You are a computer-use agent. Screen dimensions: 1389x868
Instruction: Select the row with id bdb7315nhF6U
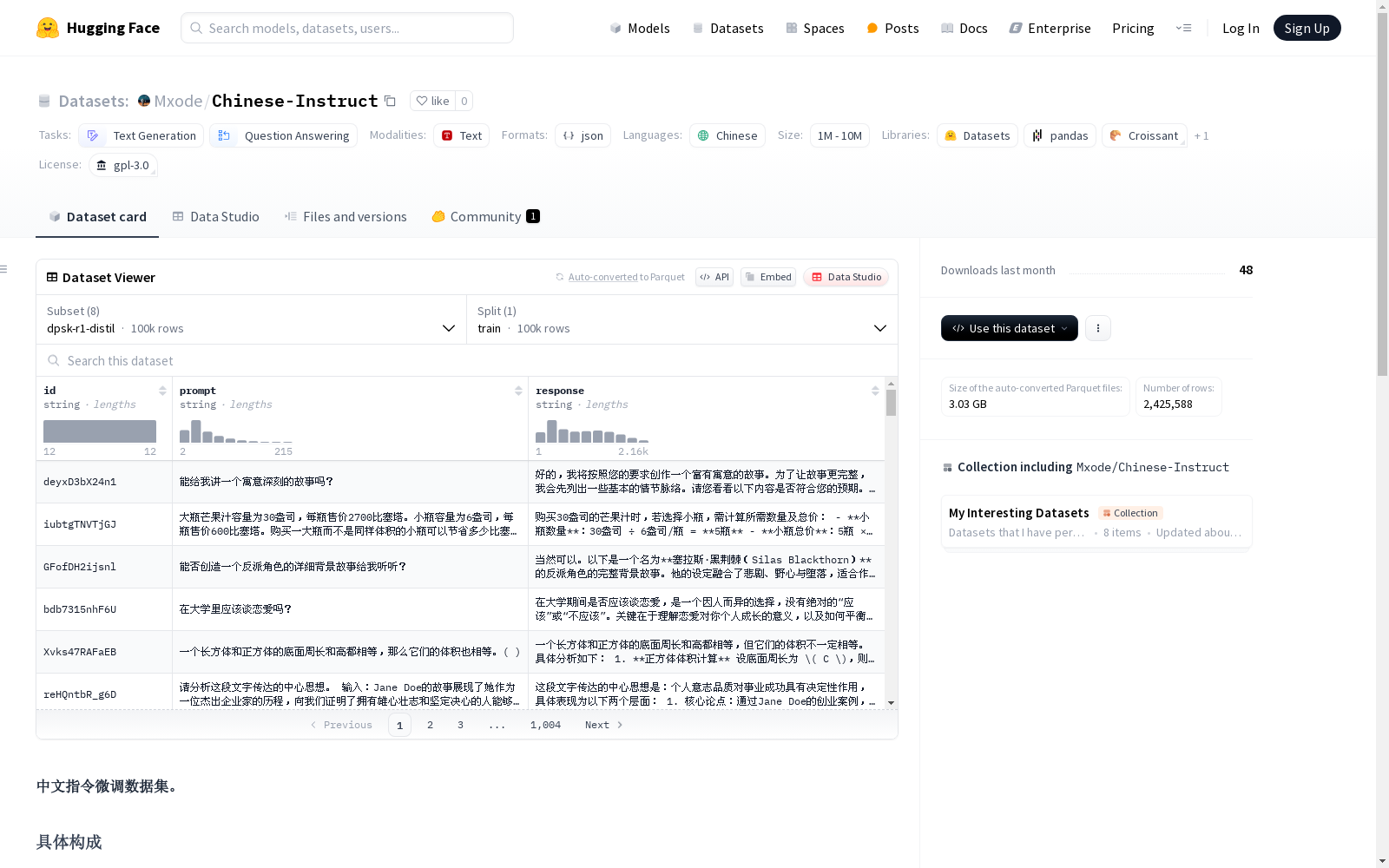[x=460, y=609]
